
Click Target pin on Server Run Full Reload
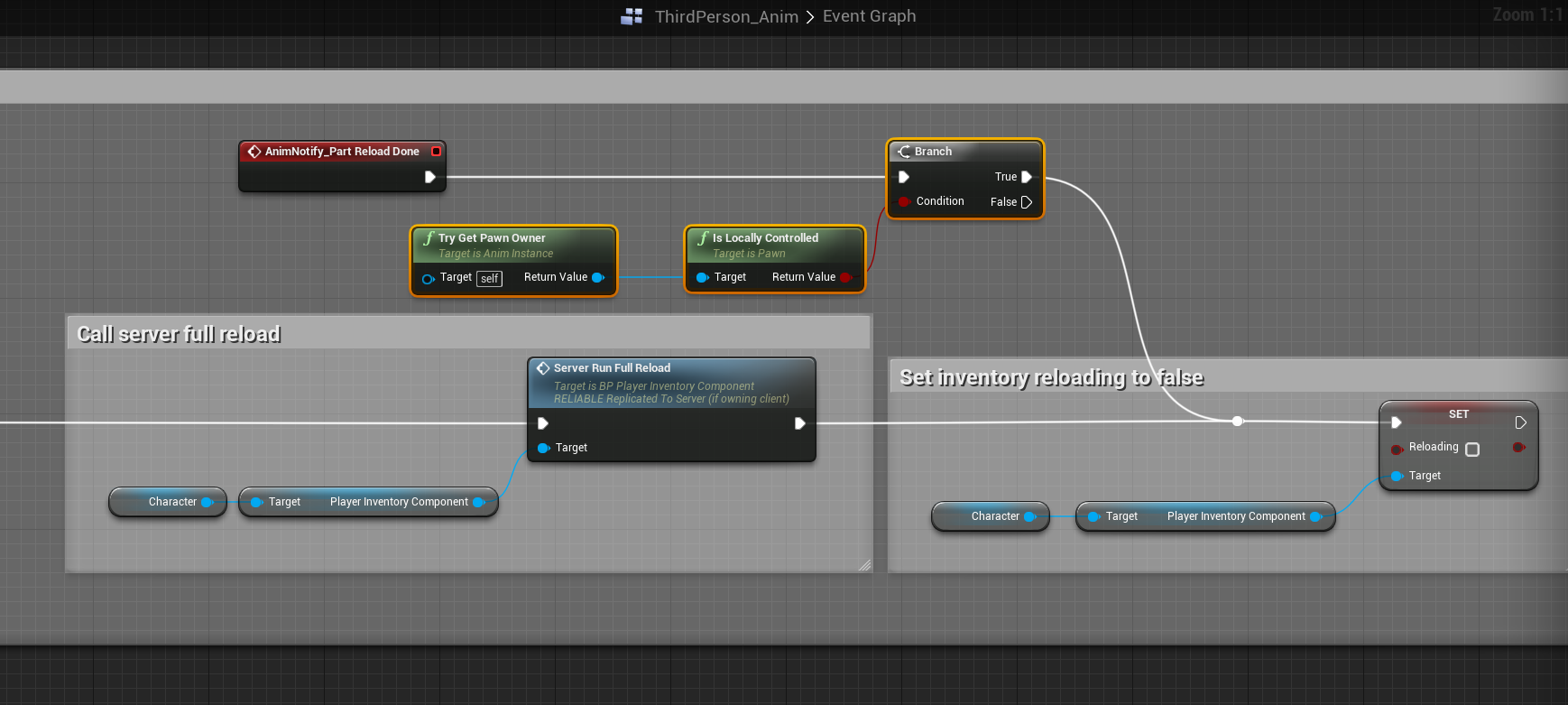544,448
